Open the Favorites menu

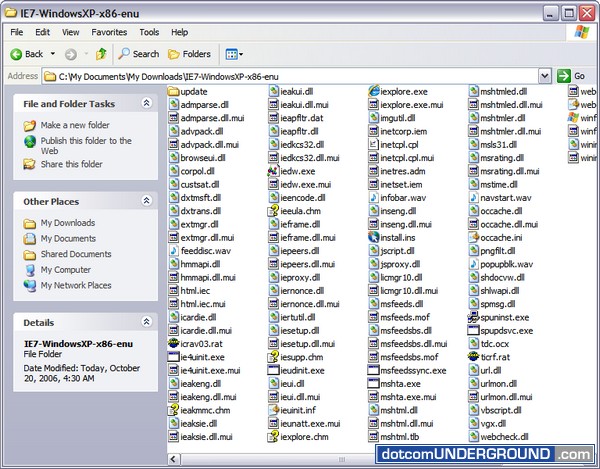(x=109, y=32)
